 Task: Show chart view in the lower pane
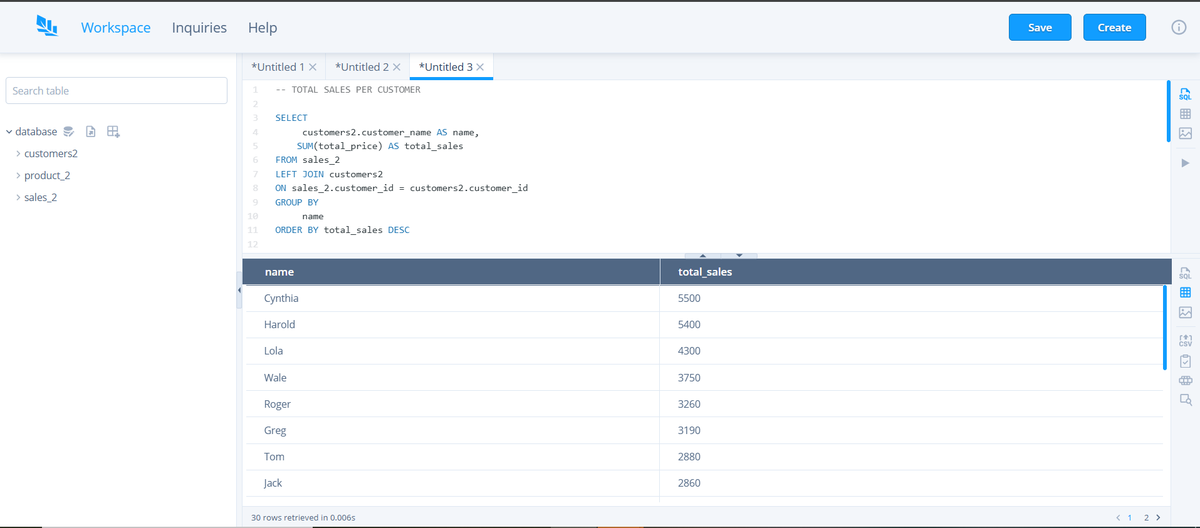point(1185,315)
